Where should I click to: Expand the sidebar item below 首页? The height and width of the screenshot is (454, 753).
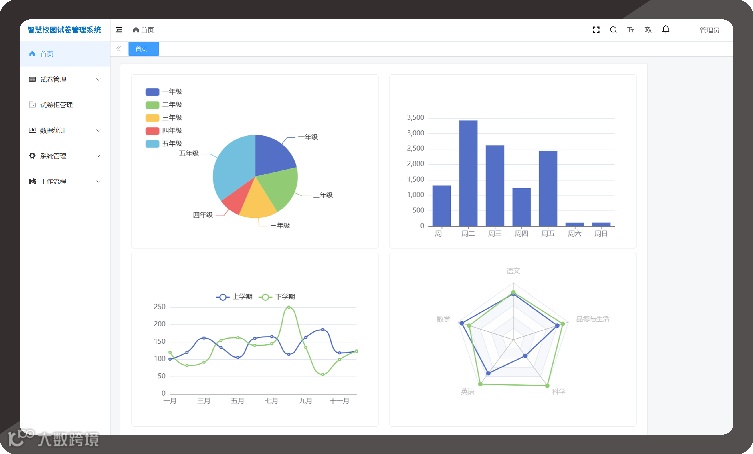(x=65, y=79)
